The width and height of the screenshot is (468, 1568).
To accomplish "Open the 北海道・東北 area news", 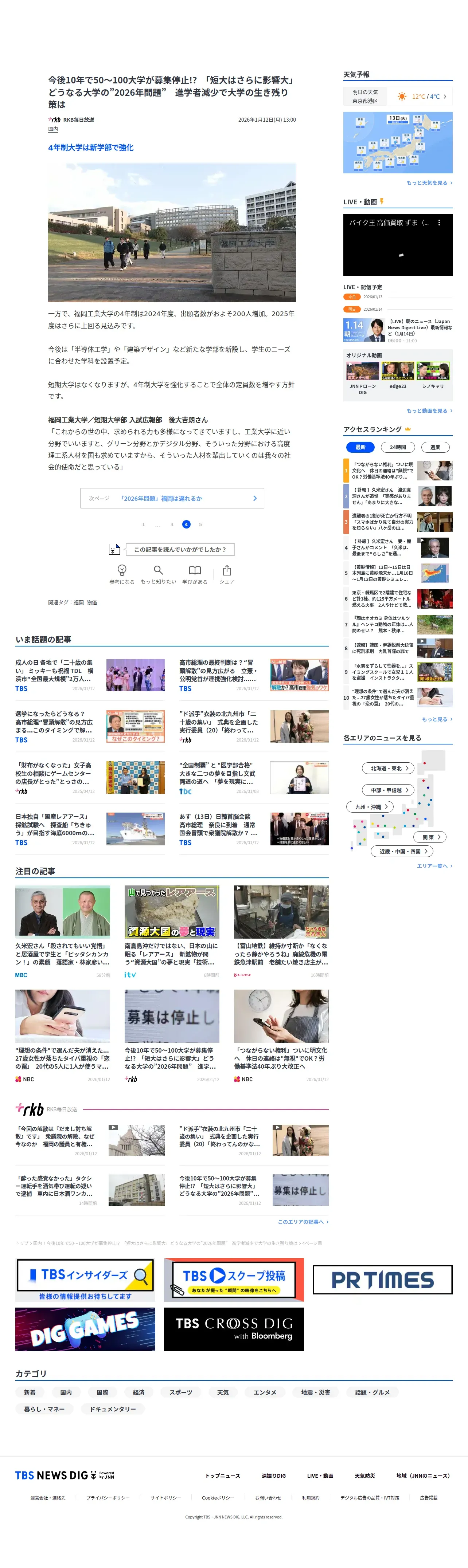I will (x=388, y=768).
